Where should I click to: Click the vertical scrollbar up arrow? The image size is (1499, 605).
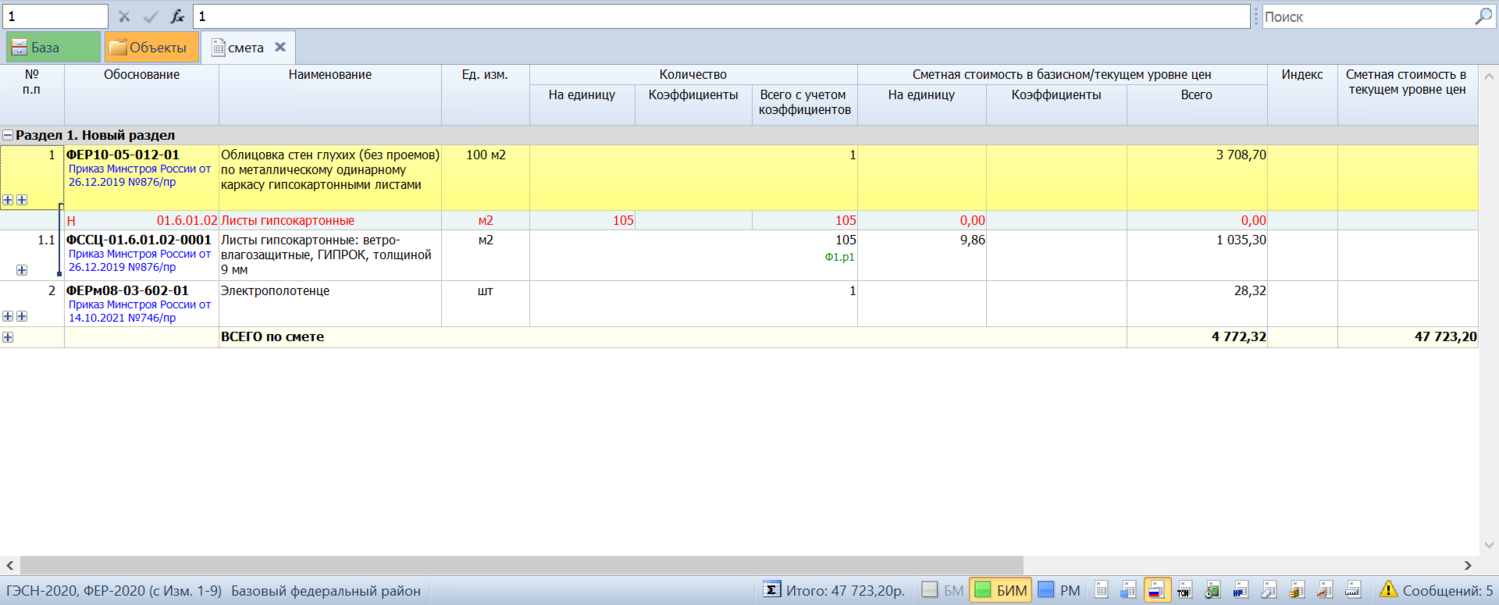click(x=1489, y=76)
